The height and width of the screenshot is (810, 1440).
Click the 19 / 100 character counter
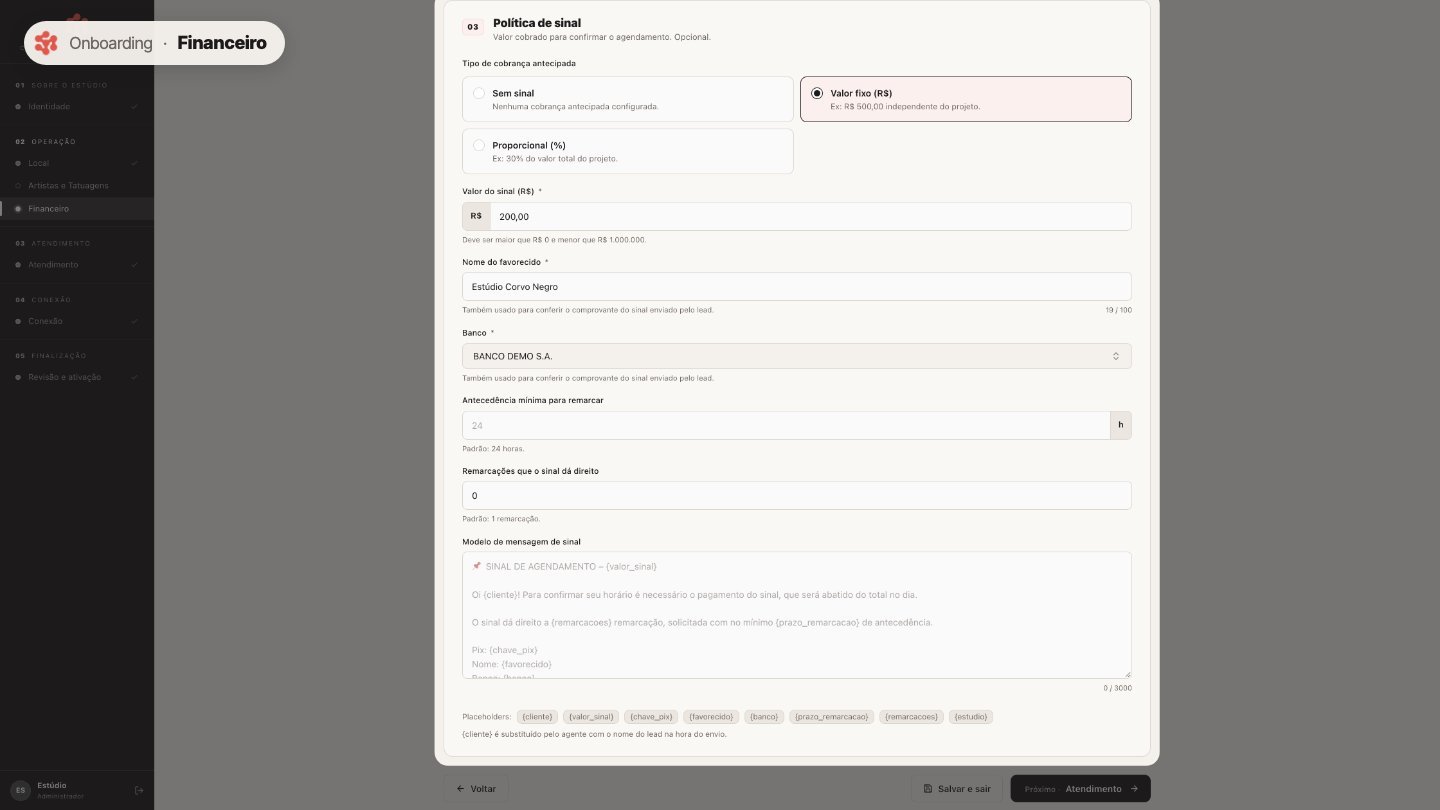(x=1118, y=310)
